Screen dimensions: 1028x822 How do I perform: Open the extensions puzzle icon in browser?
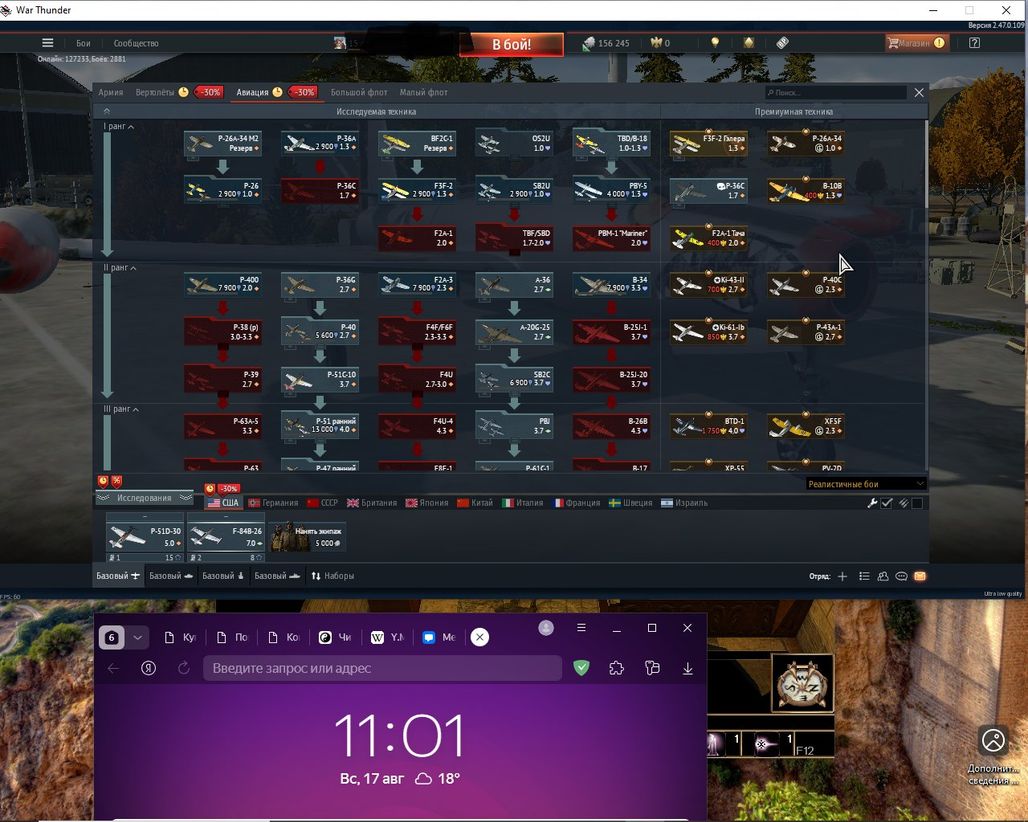[x=616, y=668]
